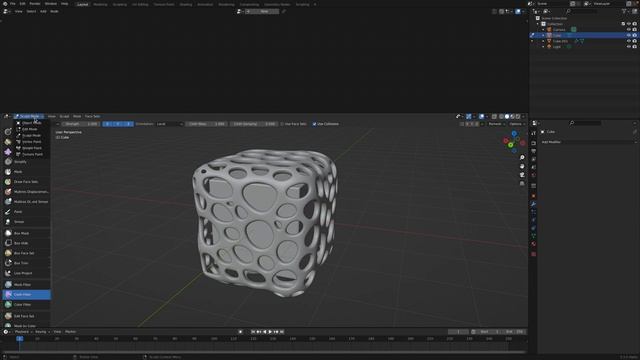Viewport: 640px width, 360px height.
Task: Hide the Cube object in outliner
Action: pos(629,35)
